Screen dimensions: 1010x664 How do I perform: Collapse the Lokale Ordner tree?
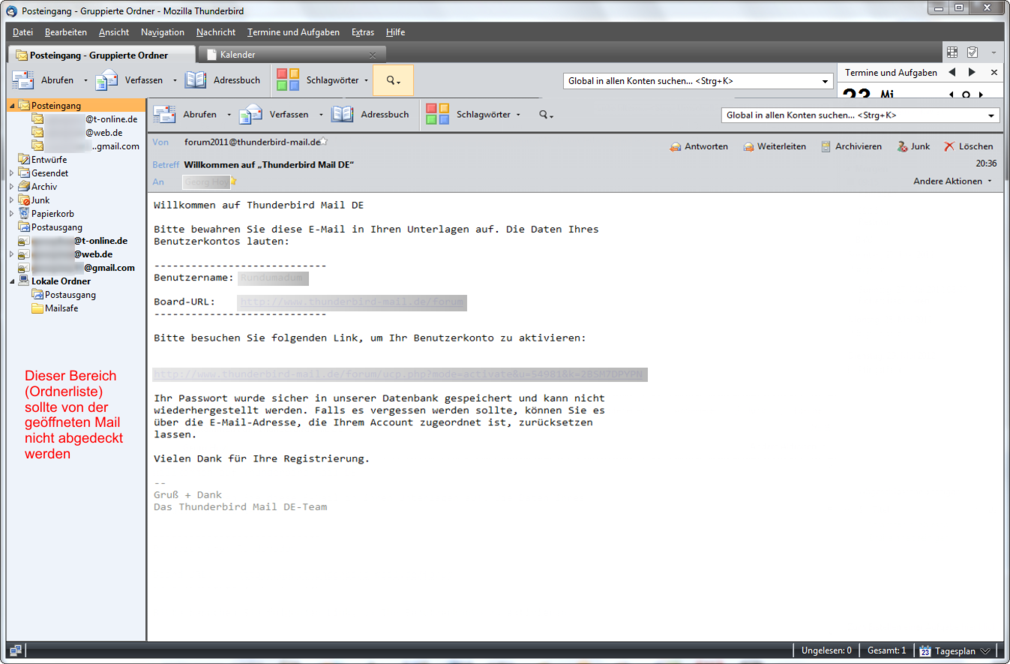coord(12,281)
